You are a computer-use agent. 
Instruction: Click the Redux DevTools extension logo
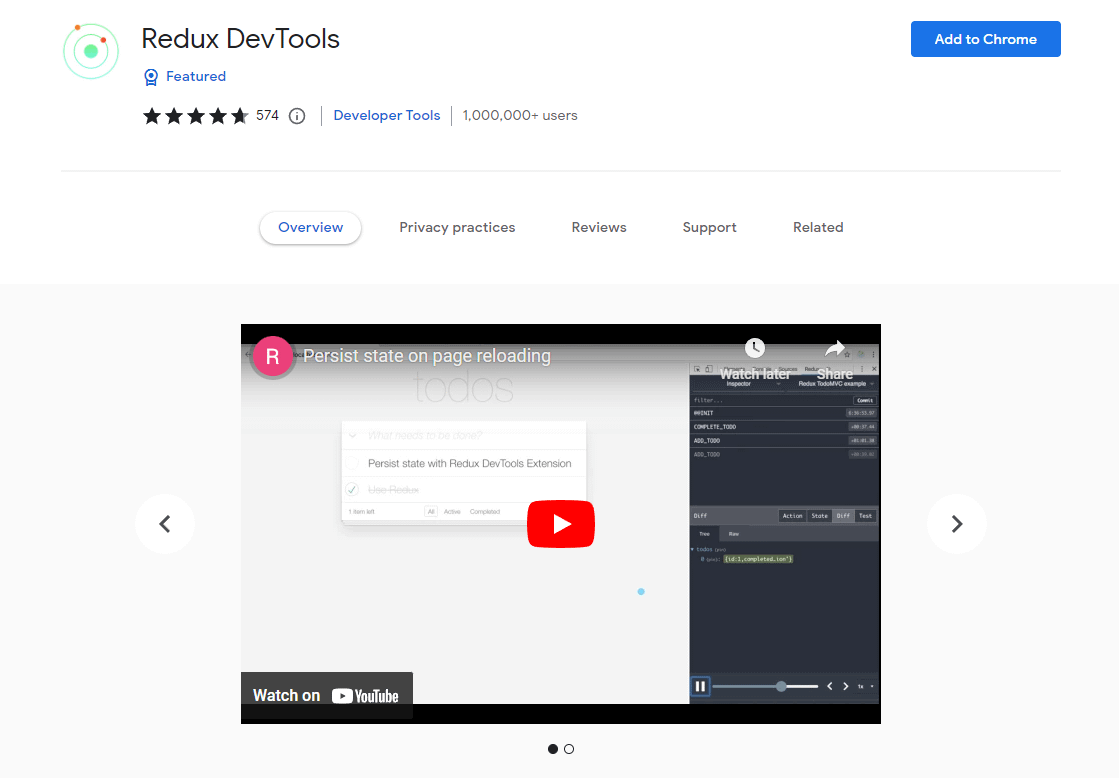[x=91, y=51]
